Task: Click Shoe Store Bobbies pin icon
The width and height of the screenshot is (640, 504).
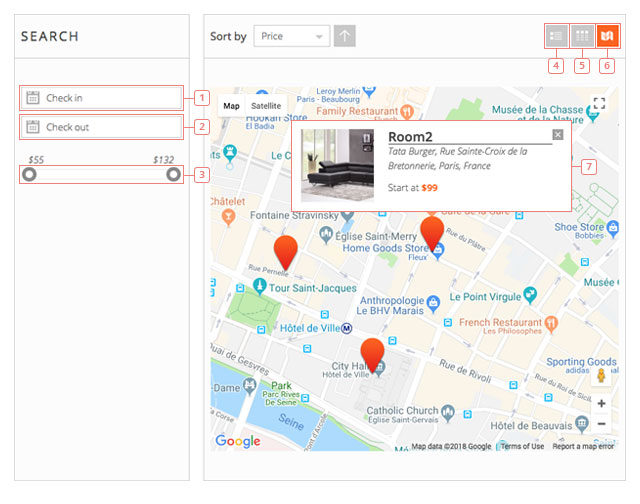Action: 613,229
